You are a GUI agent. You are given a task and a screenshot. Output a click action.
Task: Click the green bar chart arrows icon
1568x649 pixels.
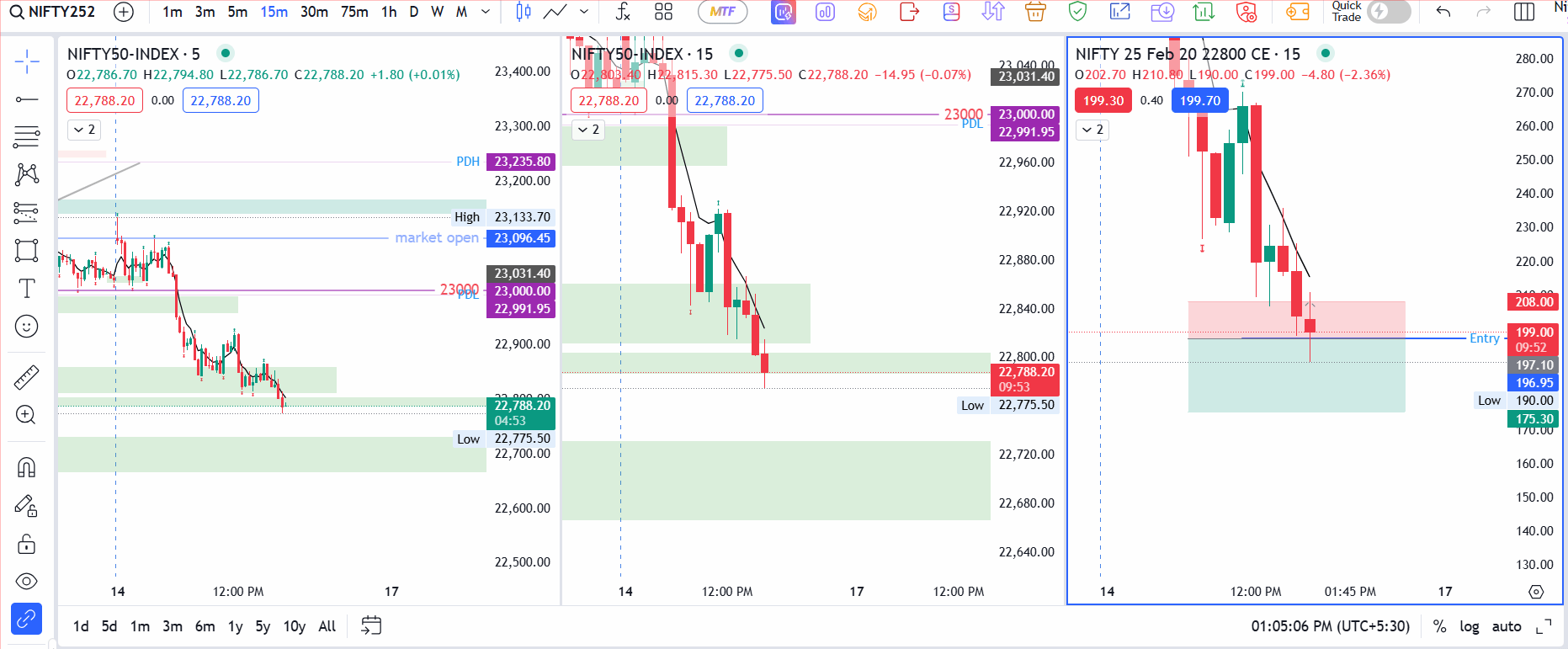tap(1204, 12)
